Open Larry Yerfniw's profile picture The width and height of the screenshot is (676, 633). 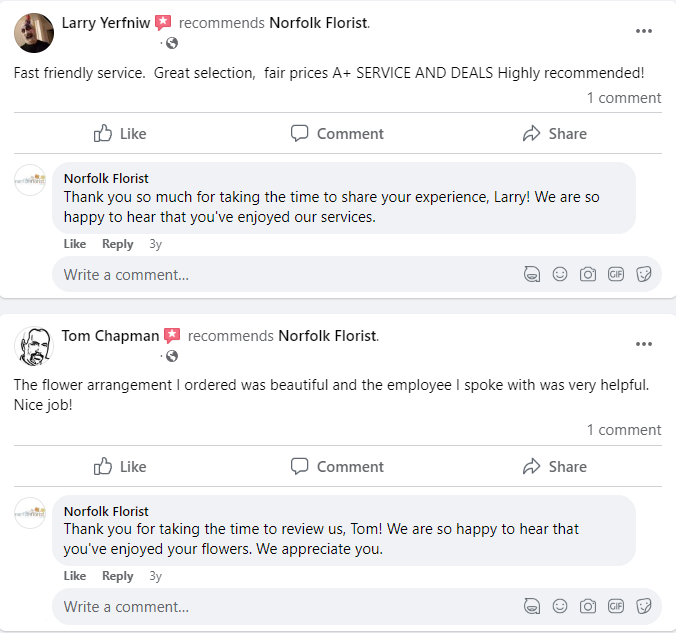[x=34, y=33]
